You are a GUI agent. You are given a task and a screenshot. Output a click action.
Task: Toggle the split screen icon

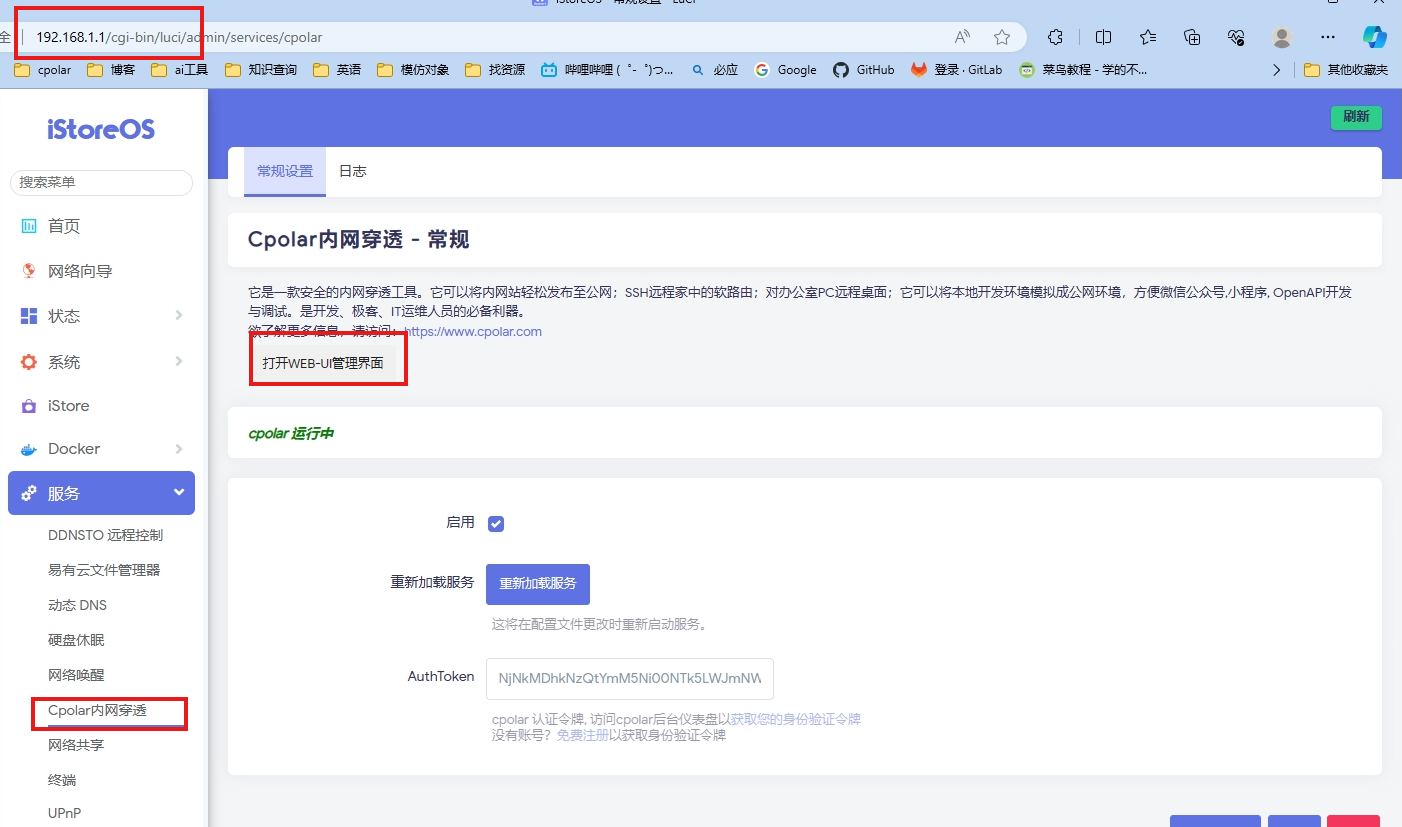1104,37
